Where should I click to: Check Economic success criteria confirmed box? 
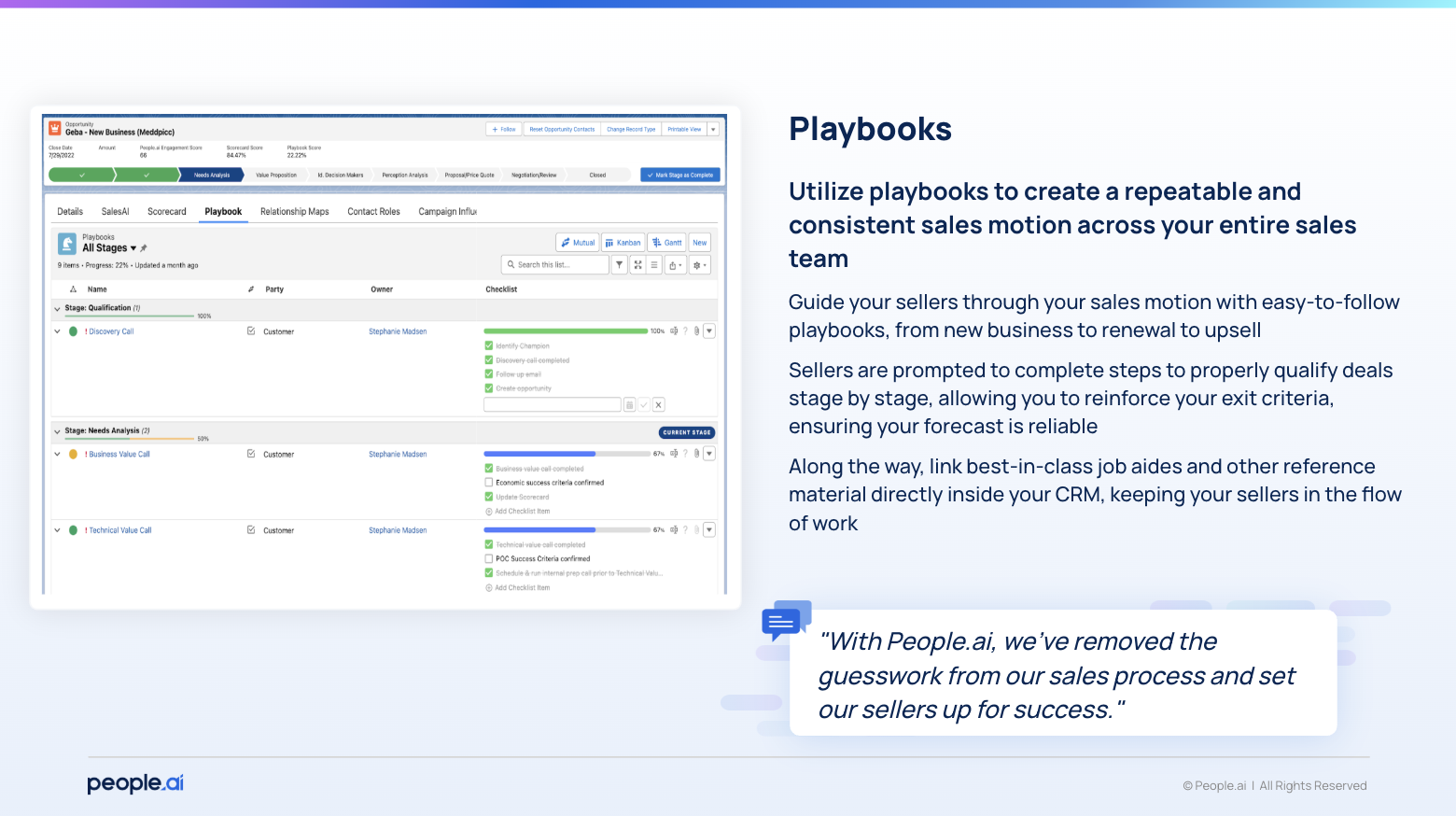coord(489,483)
